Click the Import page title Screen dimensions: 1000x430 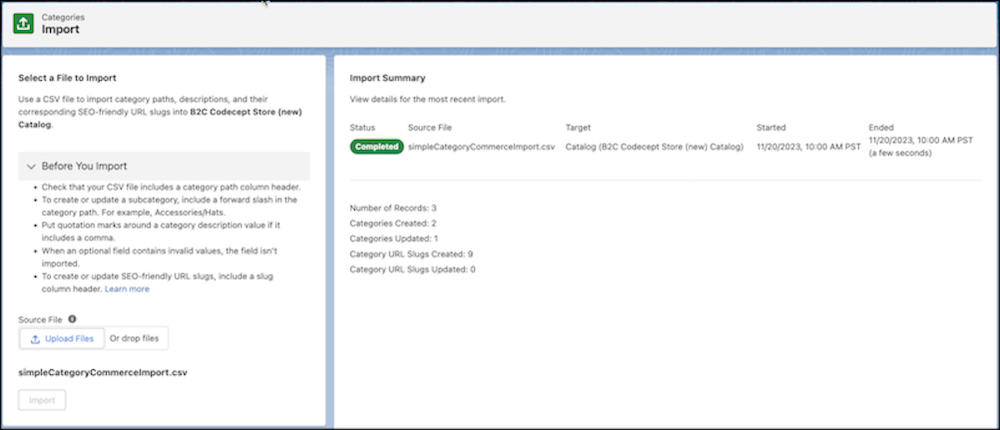(x=61, y=29)
